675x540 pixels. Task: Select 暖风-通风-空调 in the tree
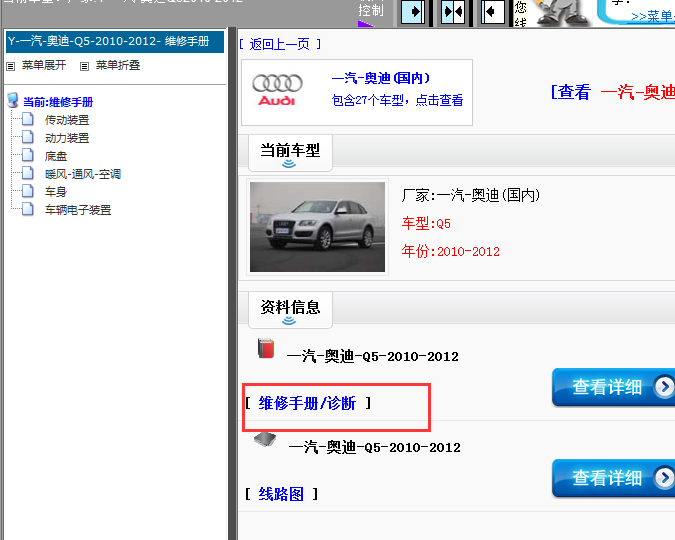(x=83, y=174)
